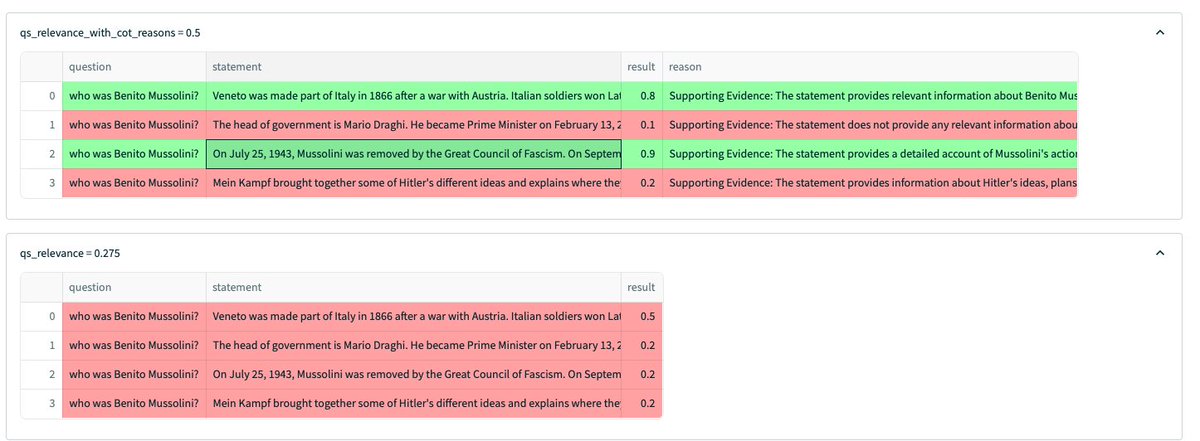Collapse the qs_relevance = 0.275 section chevron
Viewport: 1200px width, 441px height.
1160,254
